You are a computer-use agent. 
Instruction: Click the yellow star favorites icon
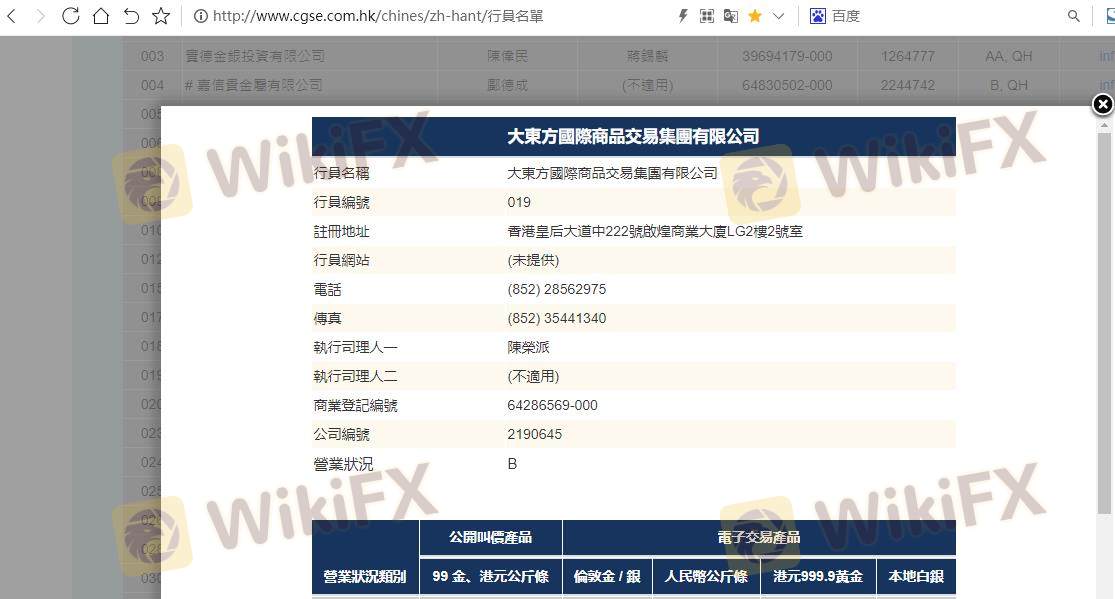coord(755,16)
